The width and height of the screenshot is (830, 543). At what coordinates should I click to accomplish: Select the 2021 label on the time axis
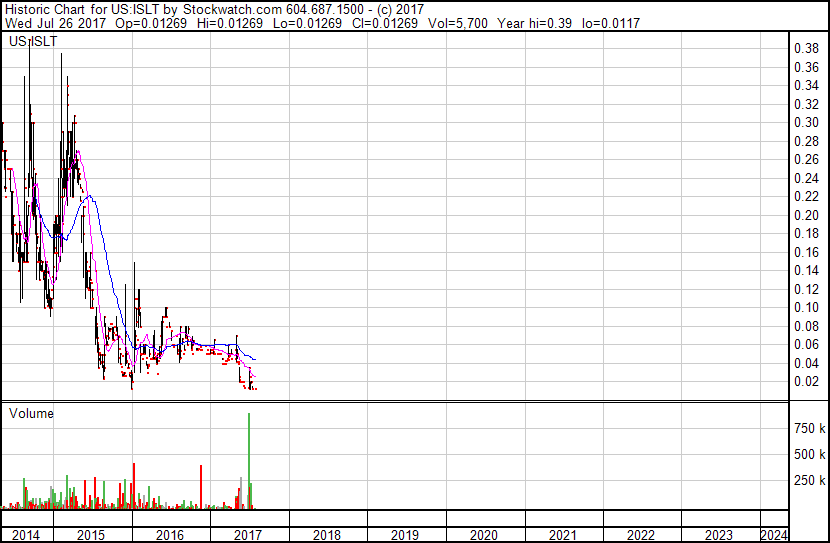562,535
